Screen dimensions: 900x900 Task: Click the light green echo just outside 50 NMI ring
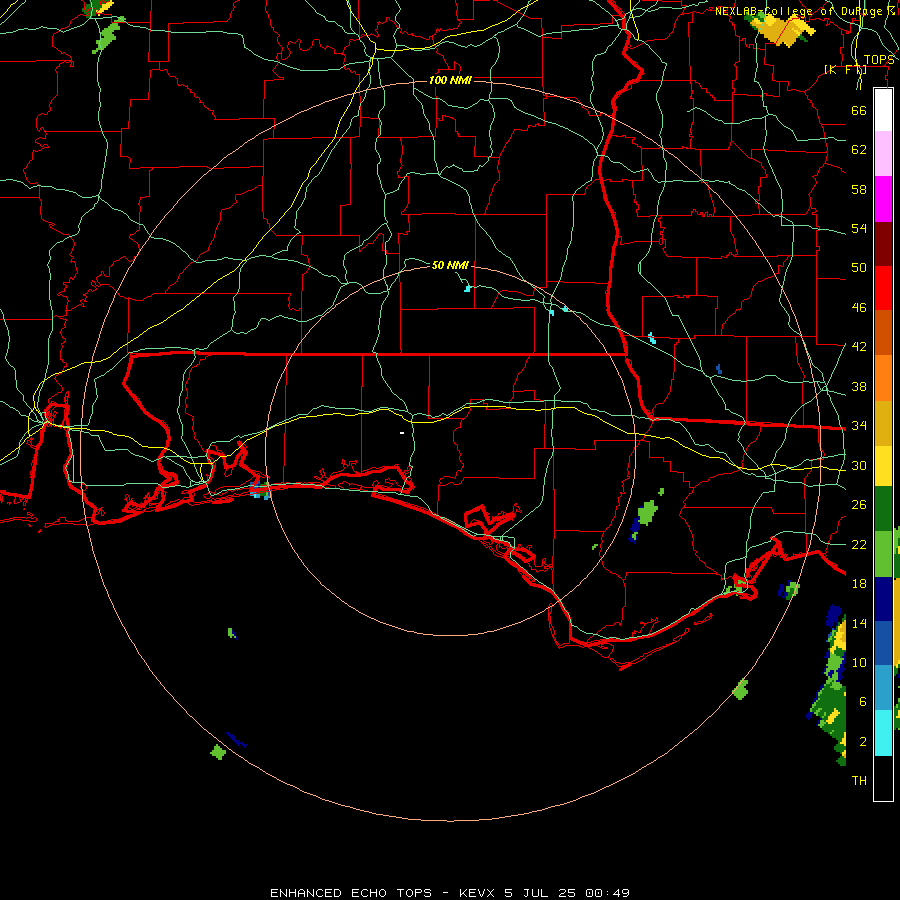(x=647, y=512)
